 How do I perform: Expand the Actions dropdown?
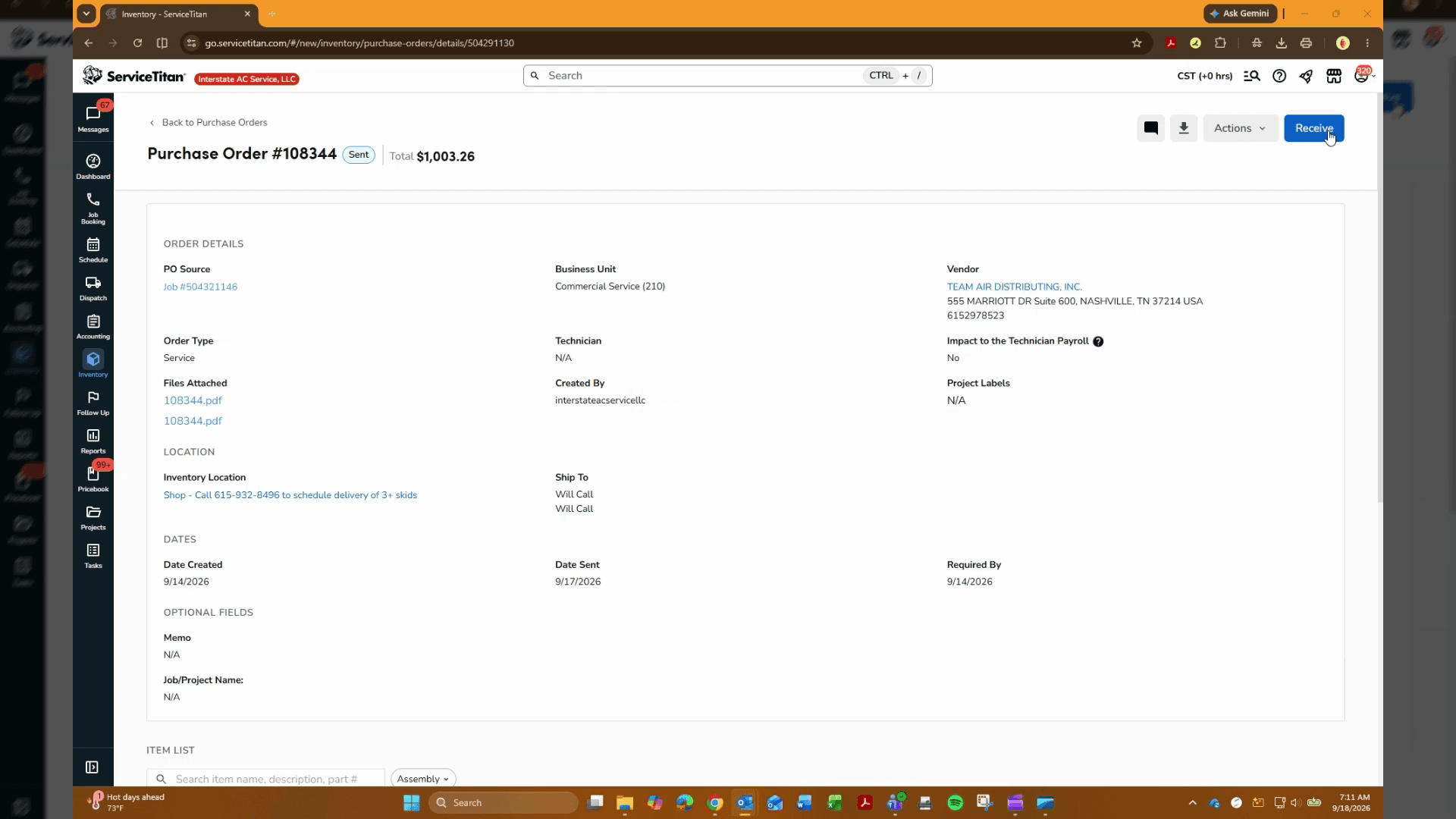pos(1240,128)
